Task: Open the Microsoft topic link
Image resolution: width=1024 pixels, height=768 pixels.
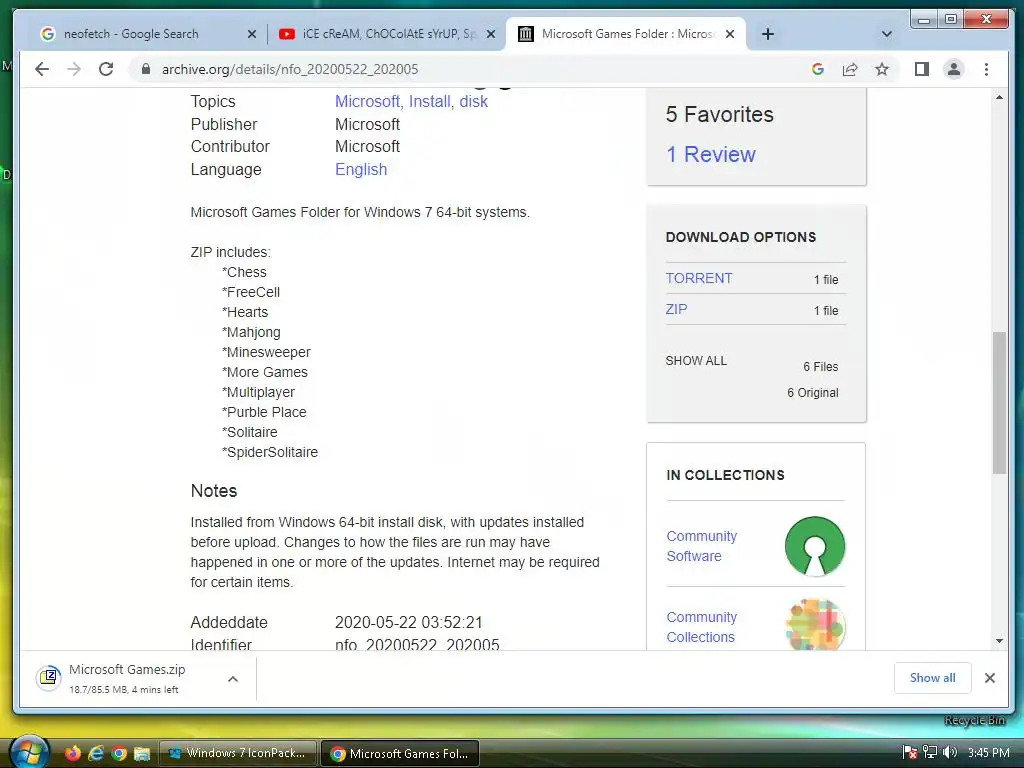Action: [368, 101]
